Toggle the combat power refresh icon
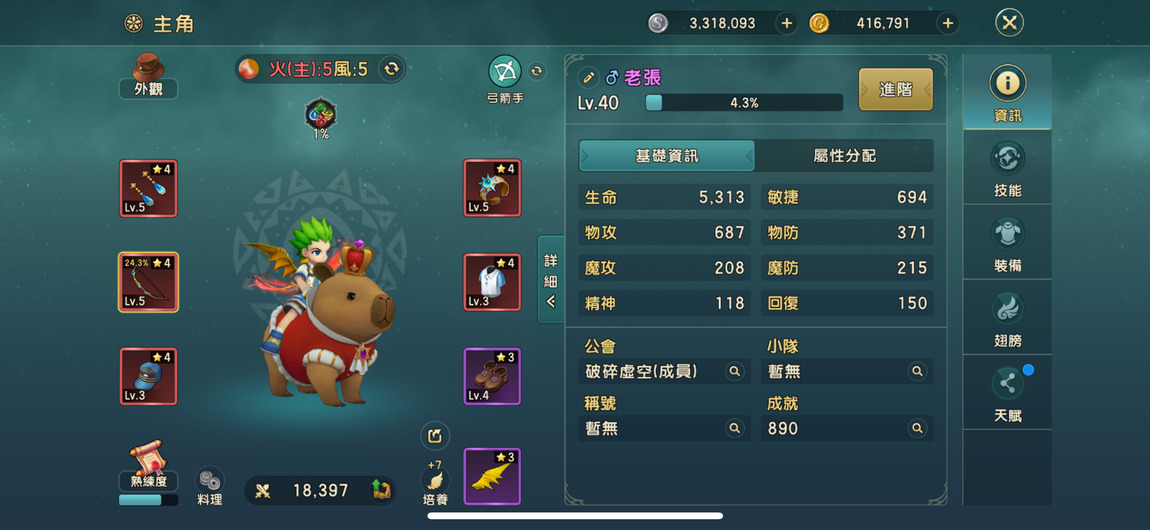This screenshot has height=530, width=1150. point(380,490)
